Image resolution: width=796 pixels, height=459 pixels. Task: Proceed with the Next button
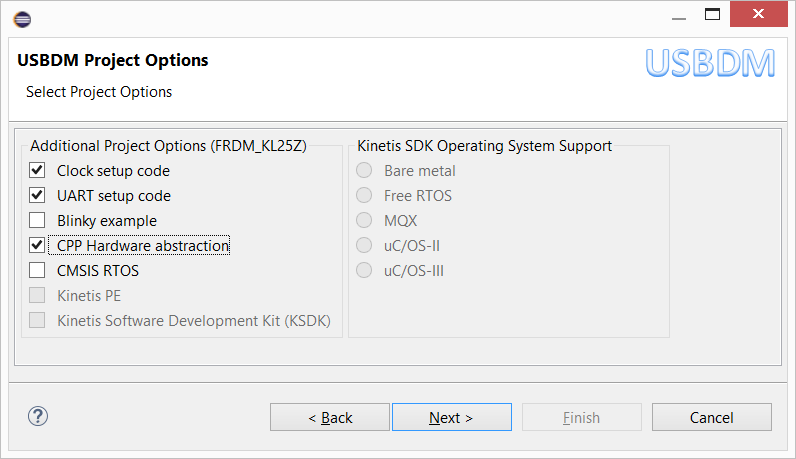pyautogui.click(x=451, y=417)
